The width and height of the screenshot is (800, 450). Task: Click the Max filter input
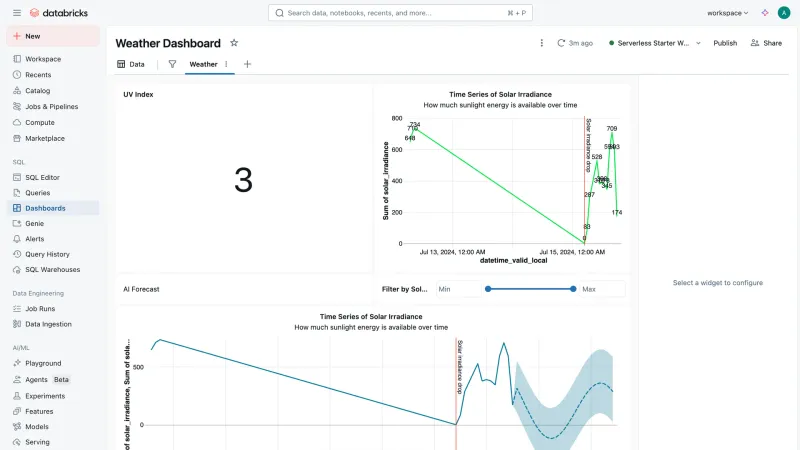[602, 289]
